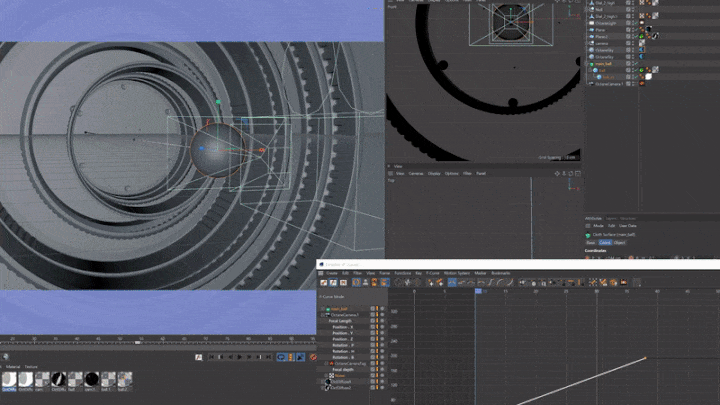The image size is (720, 405).
Task: Toggle Plane2 green enable checkmark
Action: pyautogui.click(x=636, y=36)
